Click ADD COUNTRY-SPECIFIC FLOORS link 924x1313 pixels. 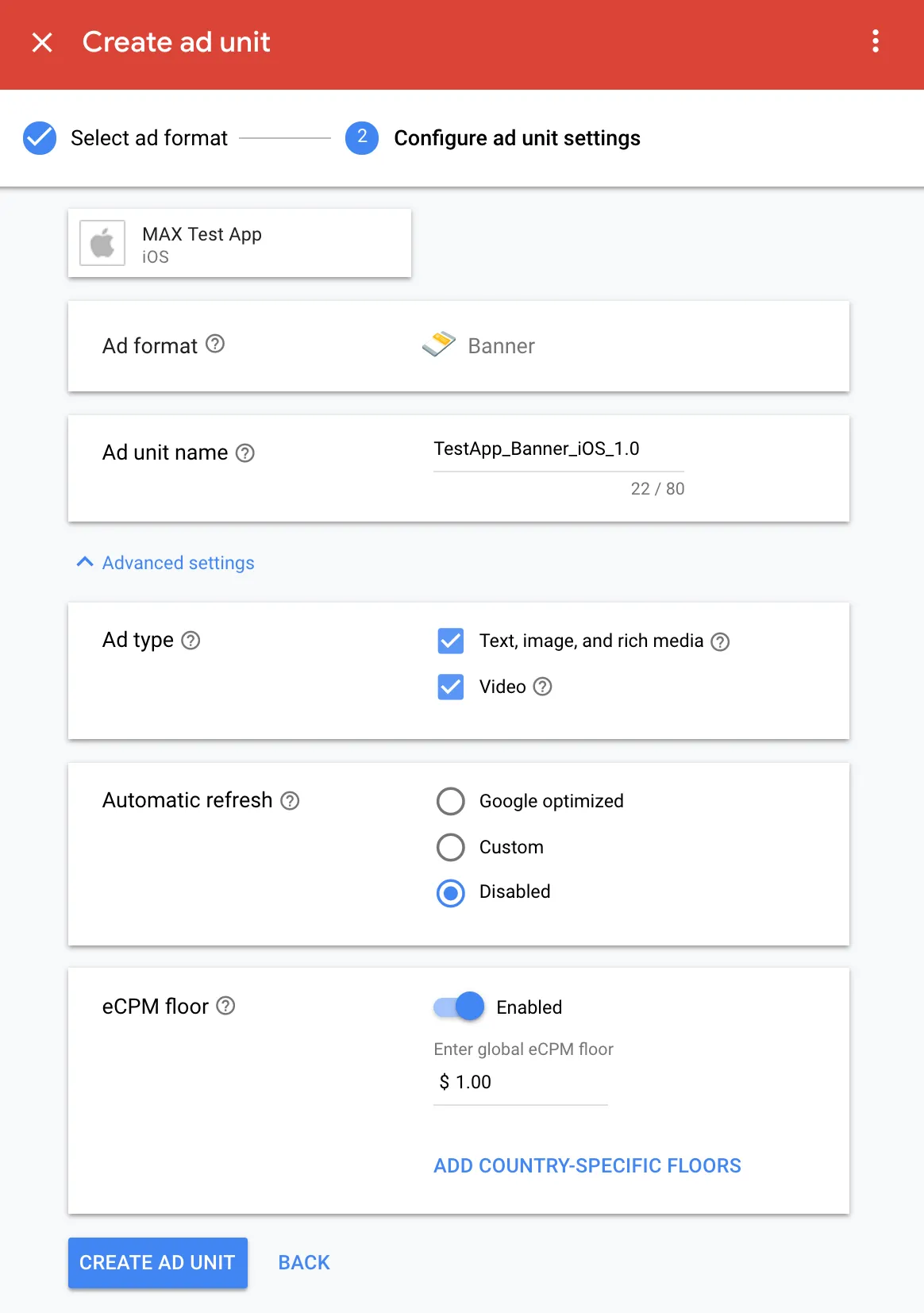[x=587, y=1165]
